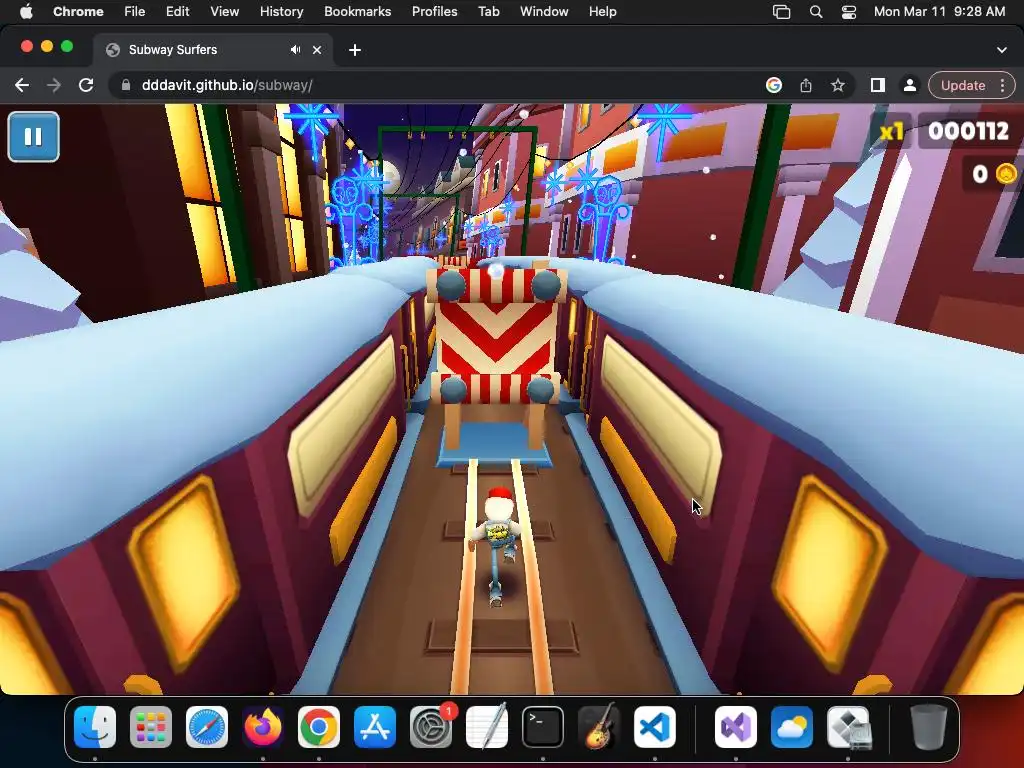
Task: Open the Help menu
Action: [x=602, y=11]
